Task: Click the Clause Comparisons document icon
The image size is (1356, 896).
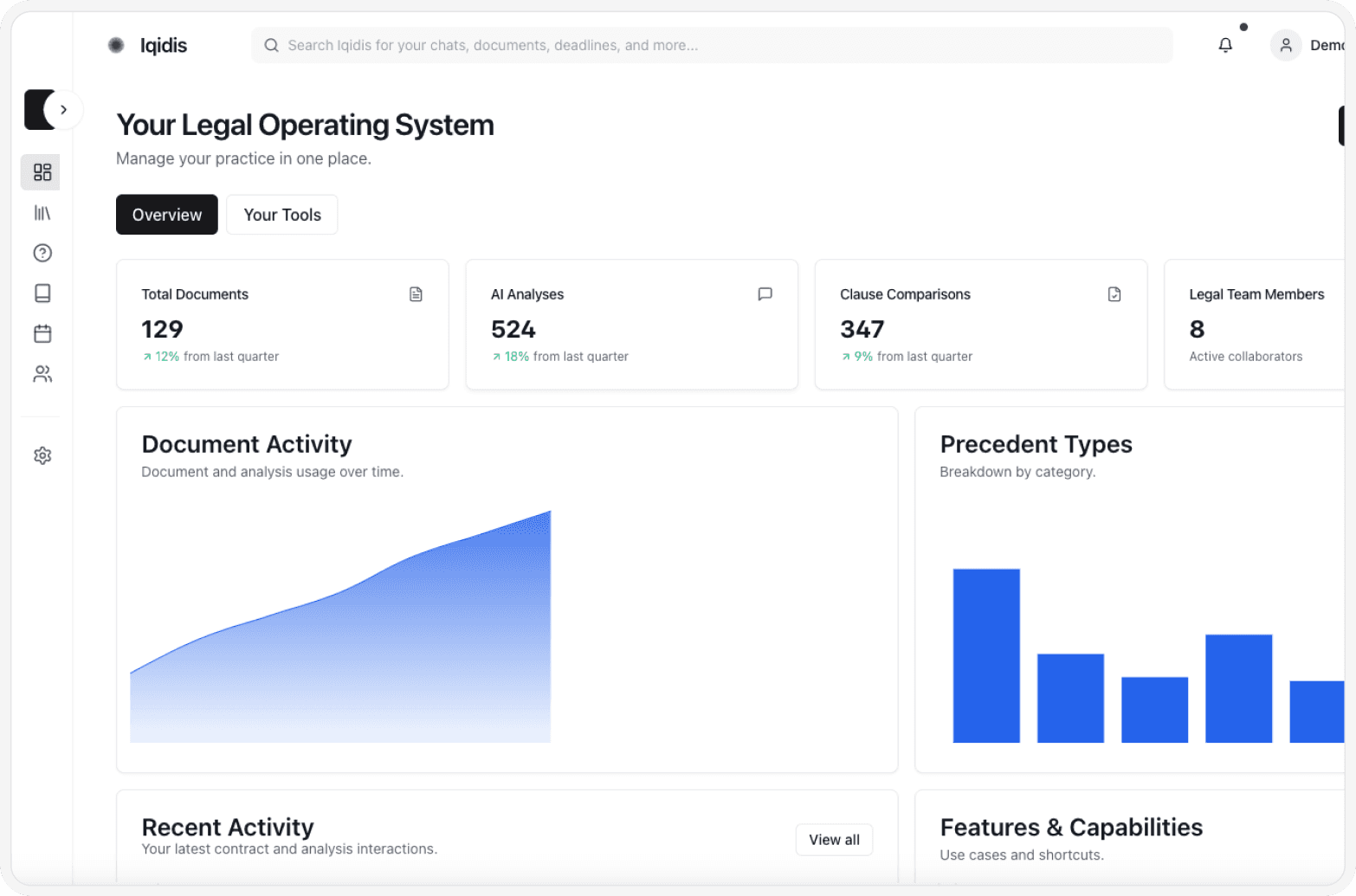Action: click(1114, 294)
